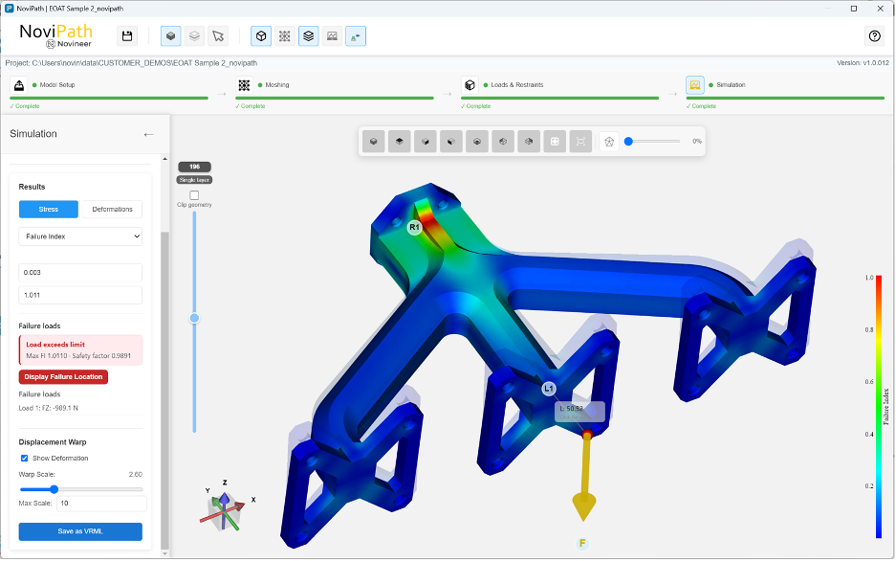Image resolution: width=896 pixels, height=561 pixels.
Task: Click the 'Max FI 1.0110 - Safety factor 0.9891' text
Action: click(x=78, y=355)
